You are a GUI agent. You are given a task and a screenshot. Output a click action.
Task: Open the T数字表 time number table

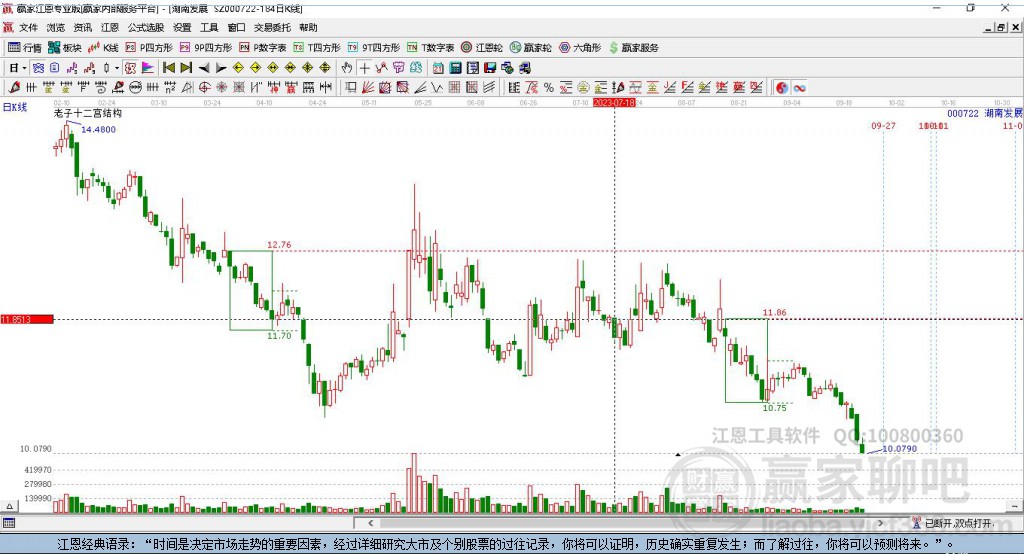[x=430, y=48]
